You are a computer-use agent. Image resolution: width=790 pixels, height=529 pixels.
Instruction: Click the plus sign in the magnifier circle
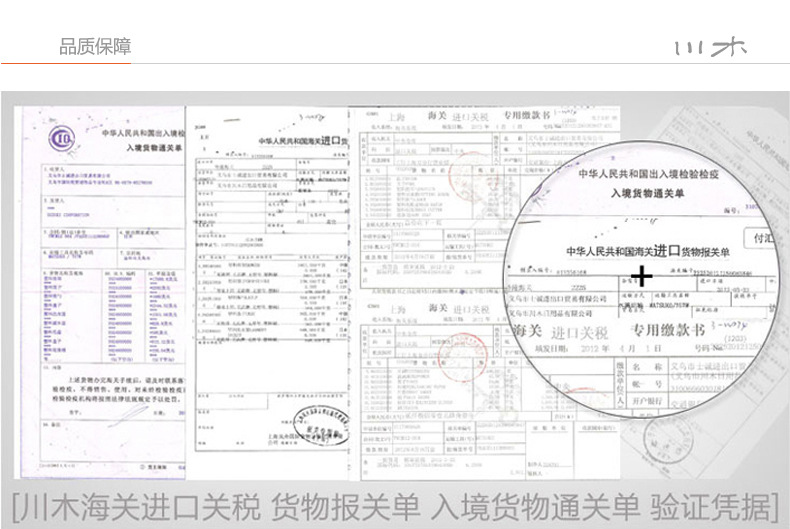tap(641, 276)
